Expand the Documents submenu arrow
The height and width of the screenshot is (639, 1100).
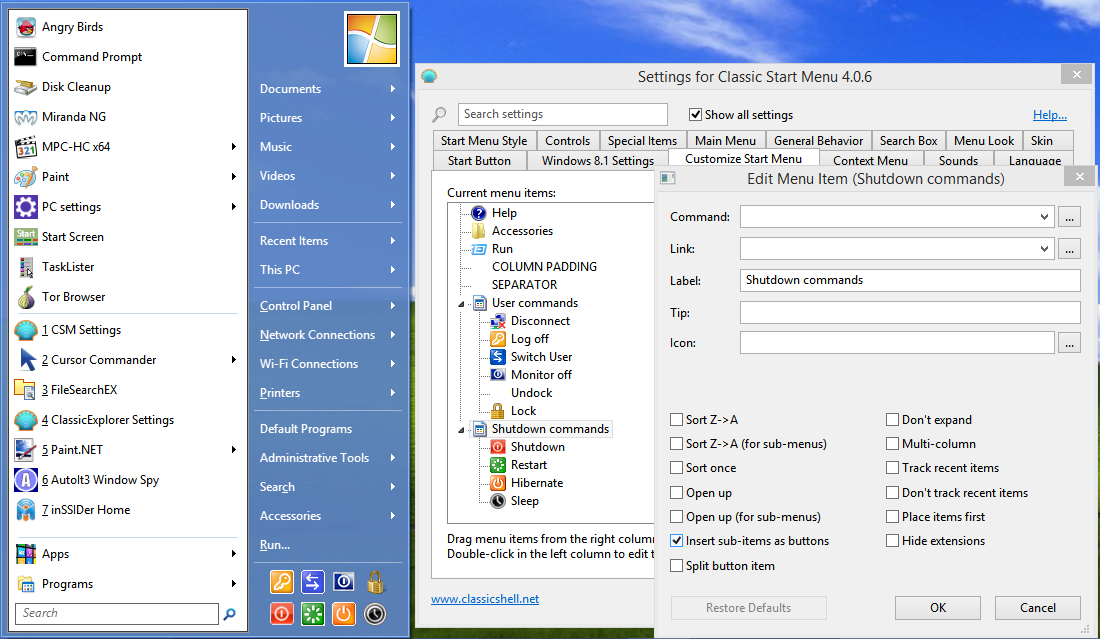[x=393, y=88]
